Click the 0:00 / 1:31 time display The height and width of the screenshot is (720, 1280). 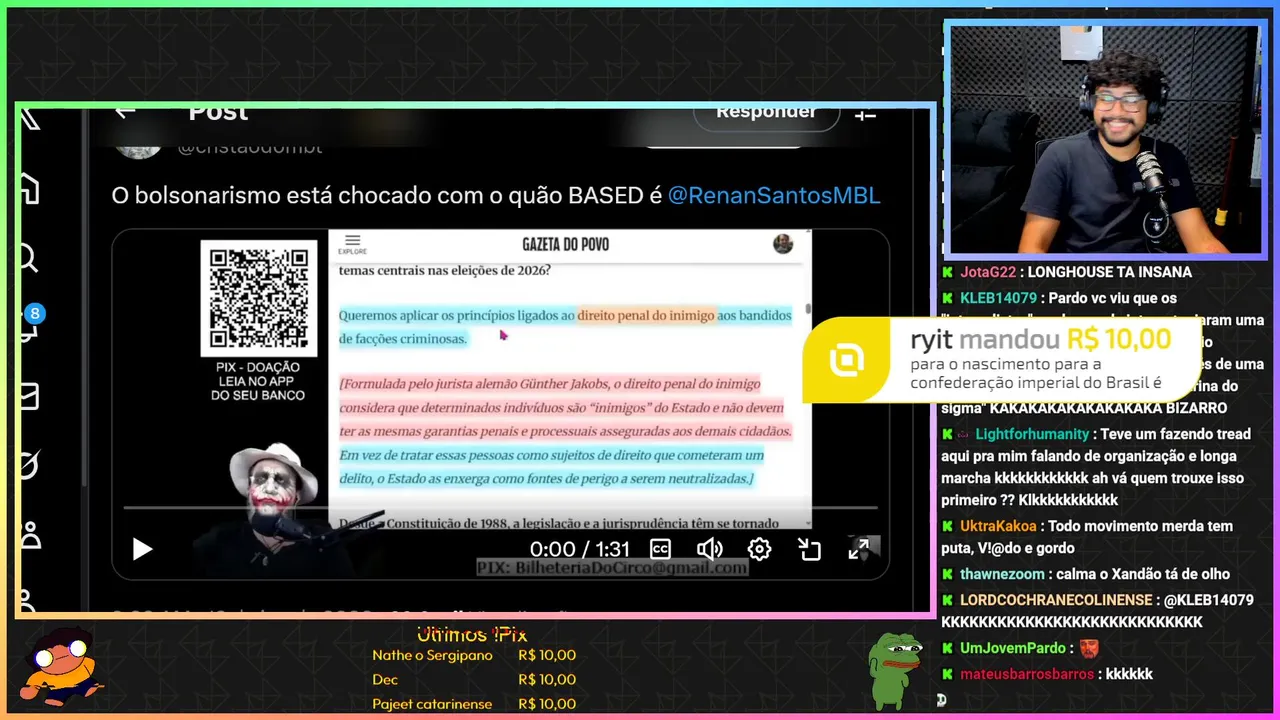pyautogui.click(x=580, y=549)
